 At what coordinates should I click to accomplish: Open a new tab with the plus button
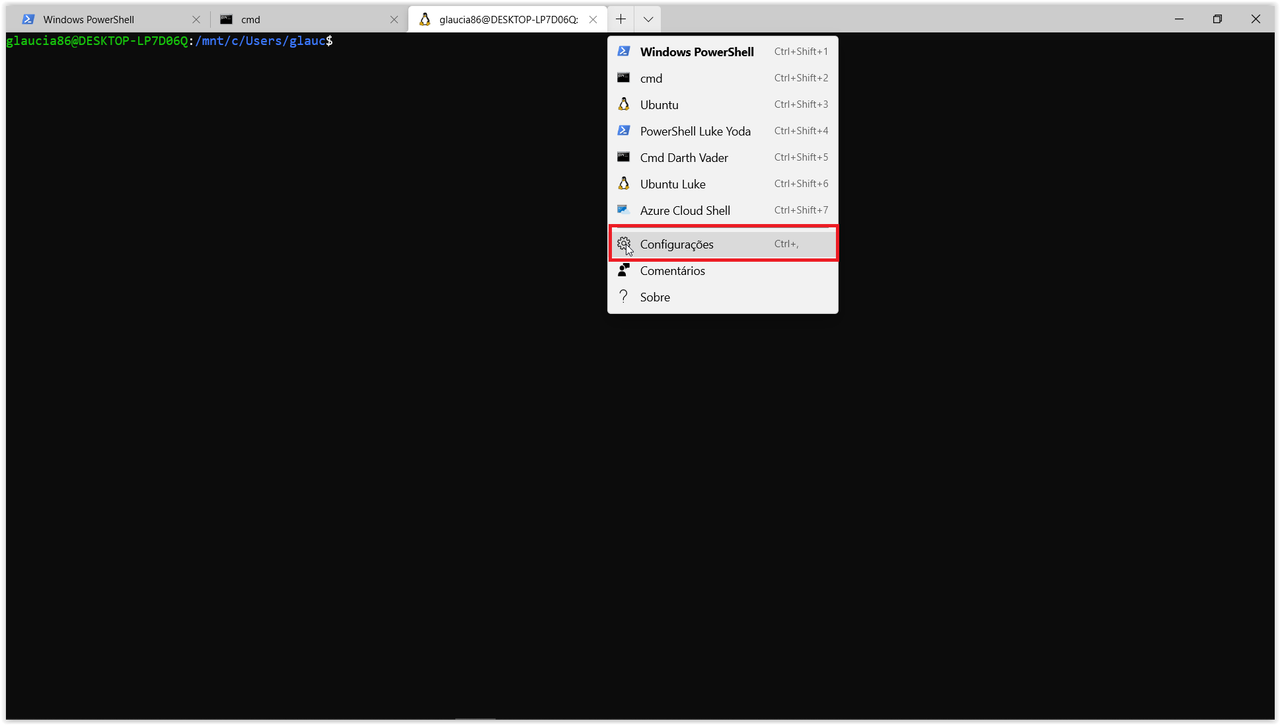click(621, 19)
